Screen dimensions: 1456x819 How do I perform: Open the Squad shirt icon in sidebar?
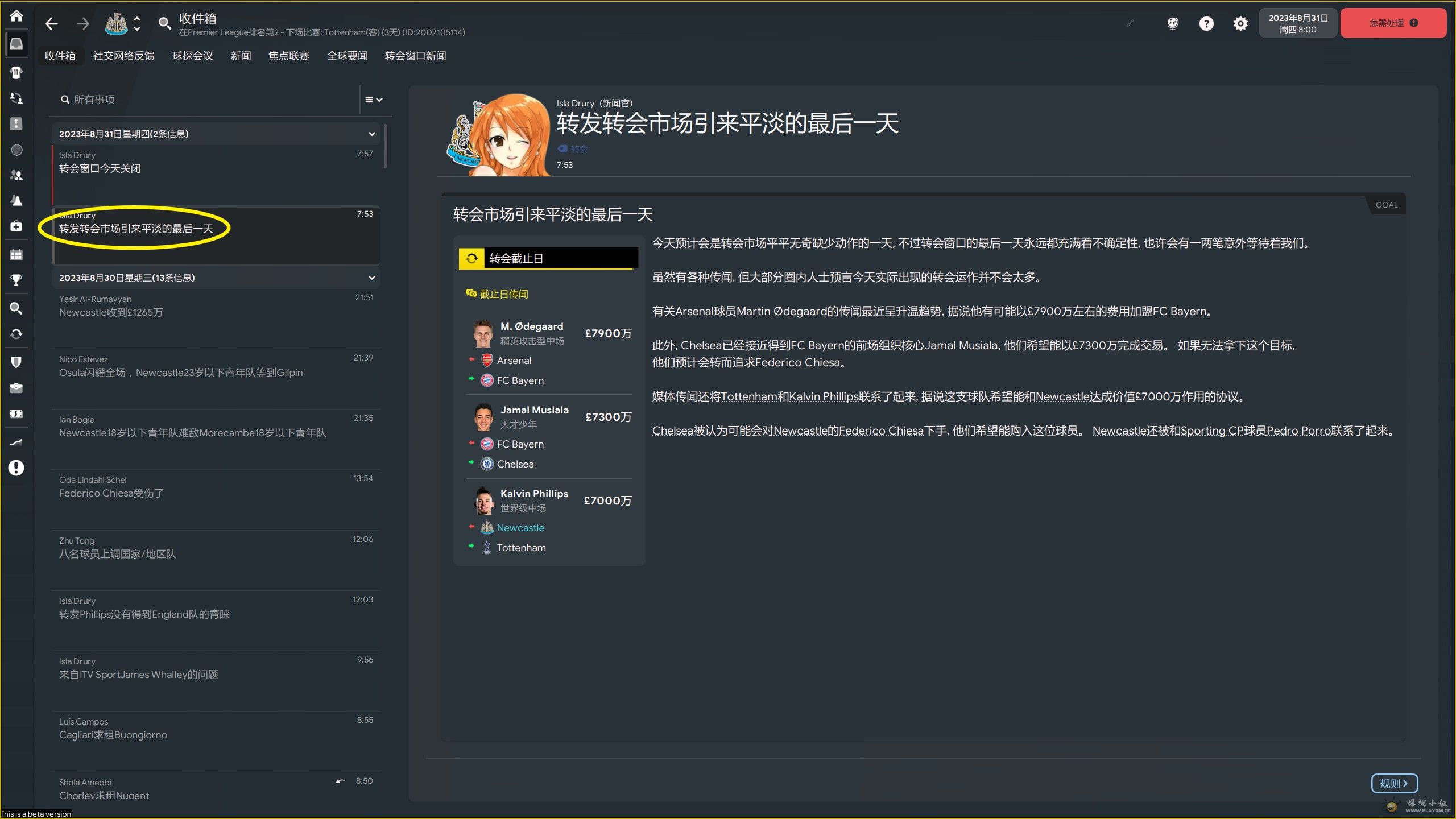pos(16,72)
